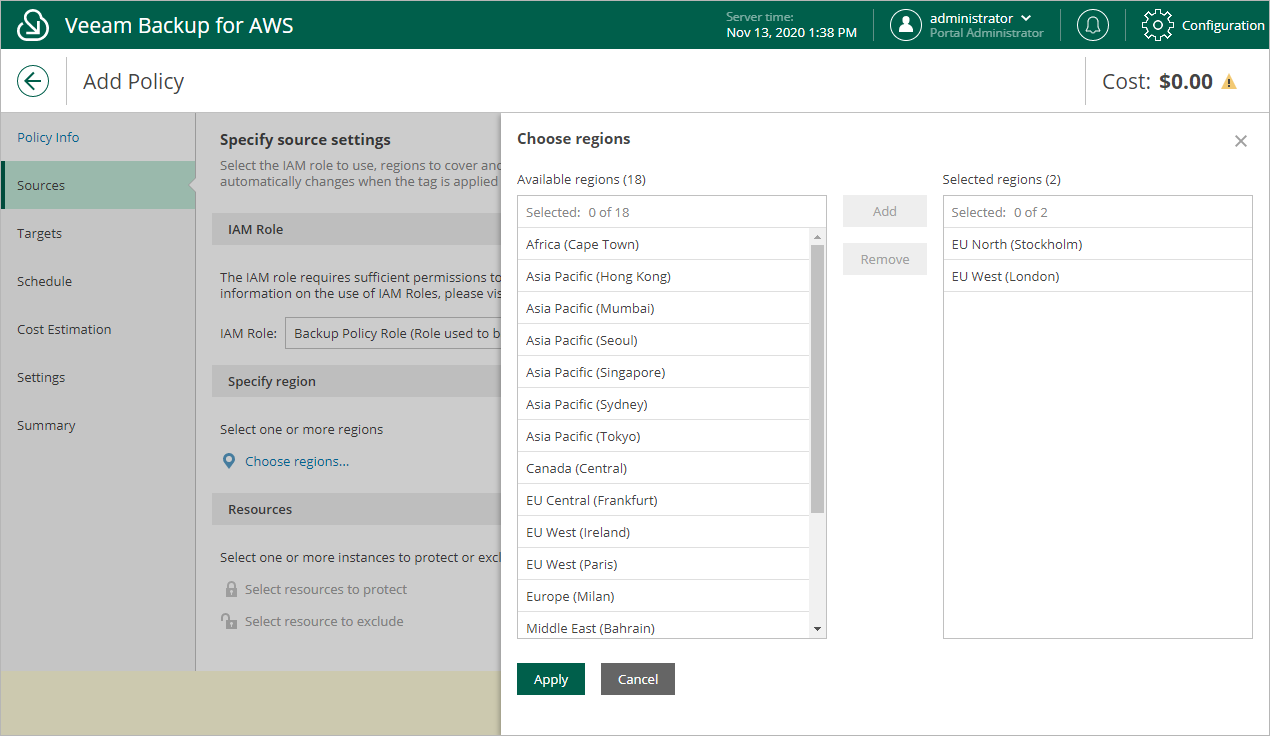Image resolution: width=1270 pixels, height=736 pixels.
Task: Click Select resources to protect link
Action: point(326,589)
